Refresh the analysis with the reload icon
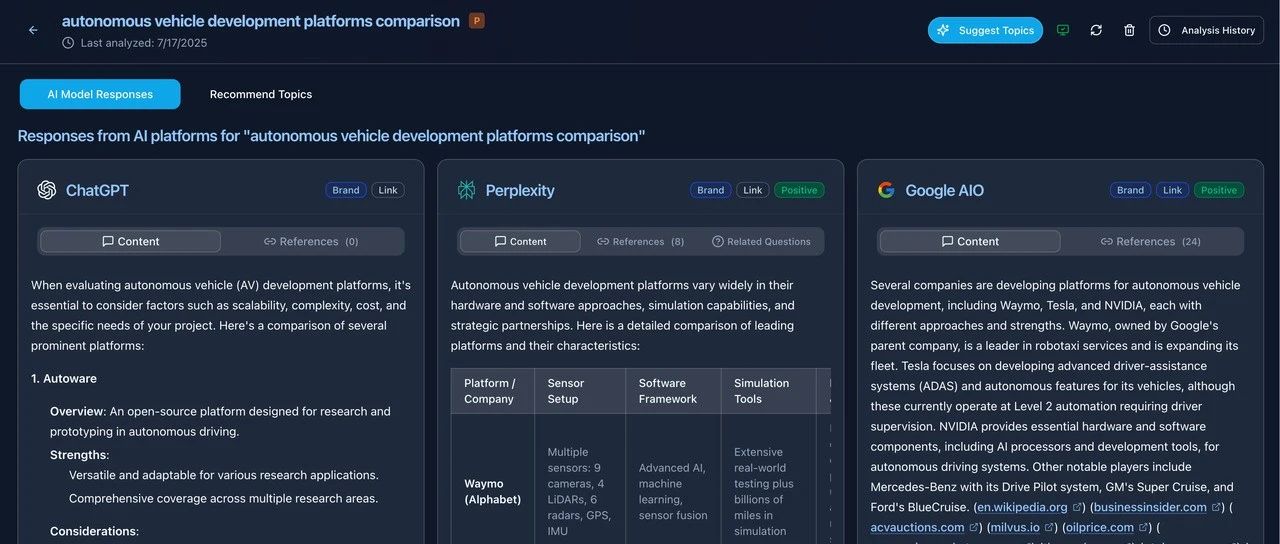The height and width of the screenshot is (544, 1280). pyautogui.click(x=1096, y=30)
